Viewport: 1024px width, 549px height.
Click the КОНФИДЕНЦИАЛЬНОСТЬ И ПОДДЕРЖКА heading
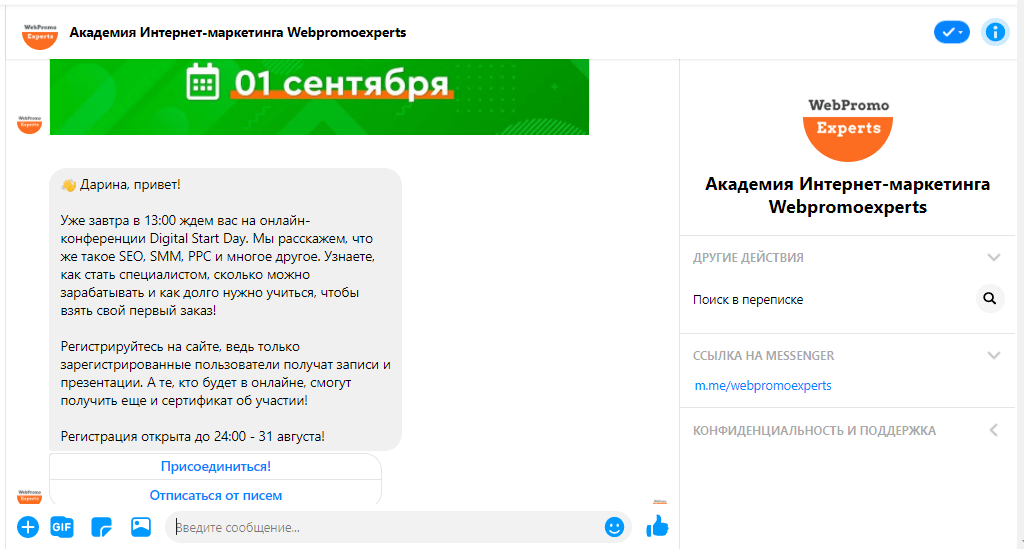coord(814,430)
